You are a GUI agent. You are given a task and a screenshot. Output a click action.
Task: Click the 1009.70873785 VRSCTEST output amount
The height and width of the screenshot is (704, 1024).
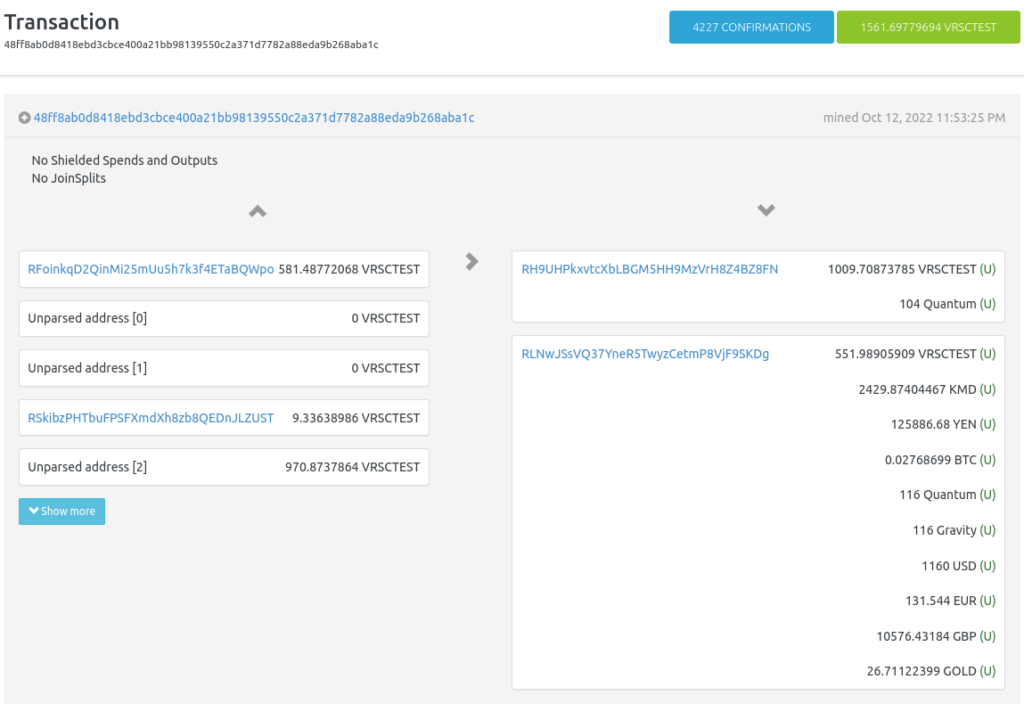tap(902, 269)
